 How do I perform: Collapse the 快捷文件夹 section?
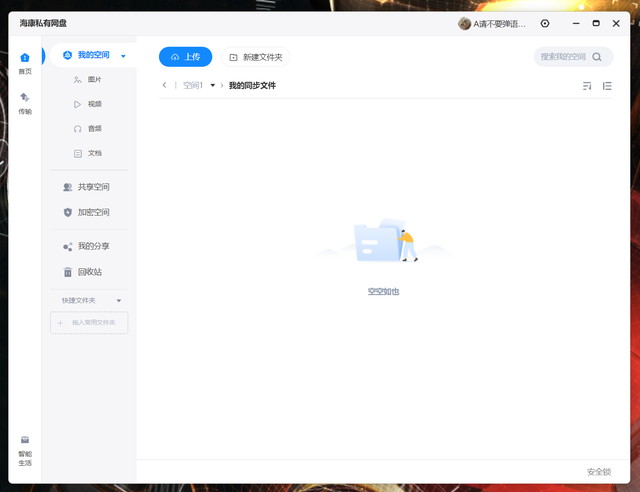pos(119,301)
